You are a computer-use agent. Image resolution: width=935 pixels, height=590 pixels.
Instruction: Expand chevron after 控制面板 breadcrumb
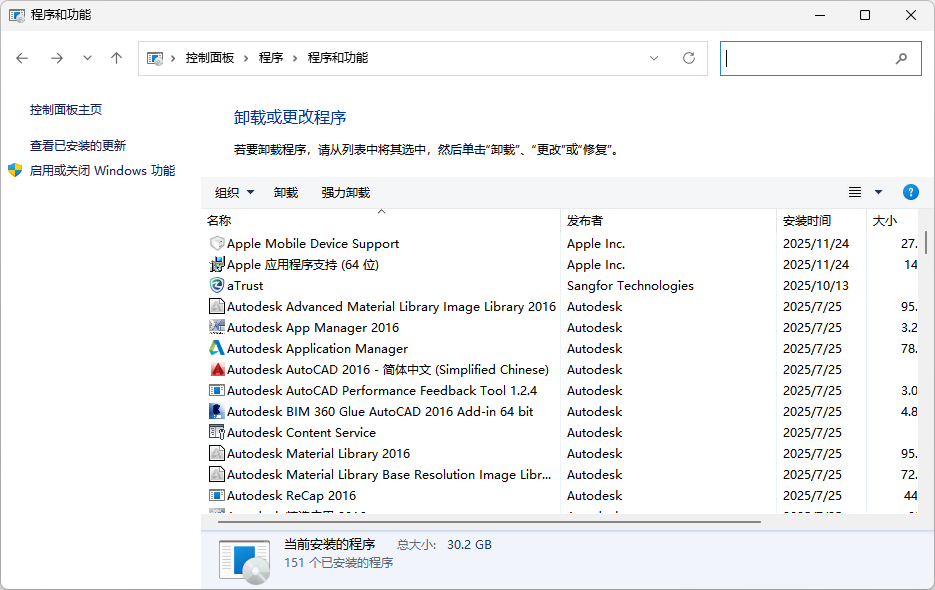246,58
